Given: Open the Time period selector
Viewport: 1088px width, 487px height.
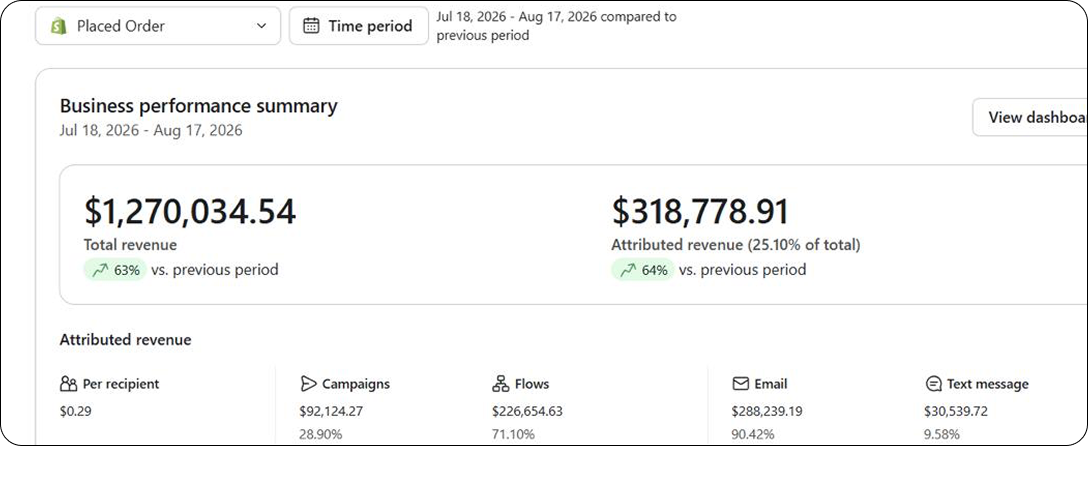Looking at the screenshot, I should pyautogui.click(x=359, y=26).
